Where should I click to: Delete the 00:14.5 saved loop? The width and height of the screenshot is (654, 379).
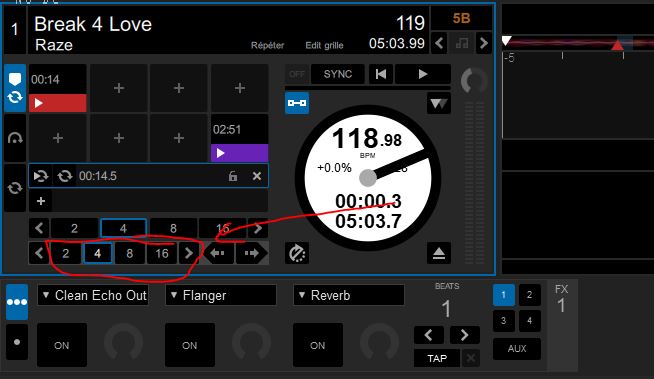click(x=257, y=176)
